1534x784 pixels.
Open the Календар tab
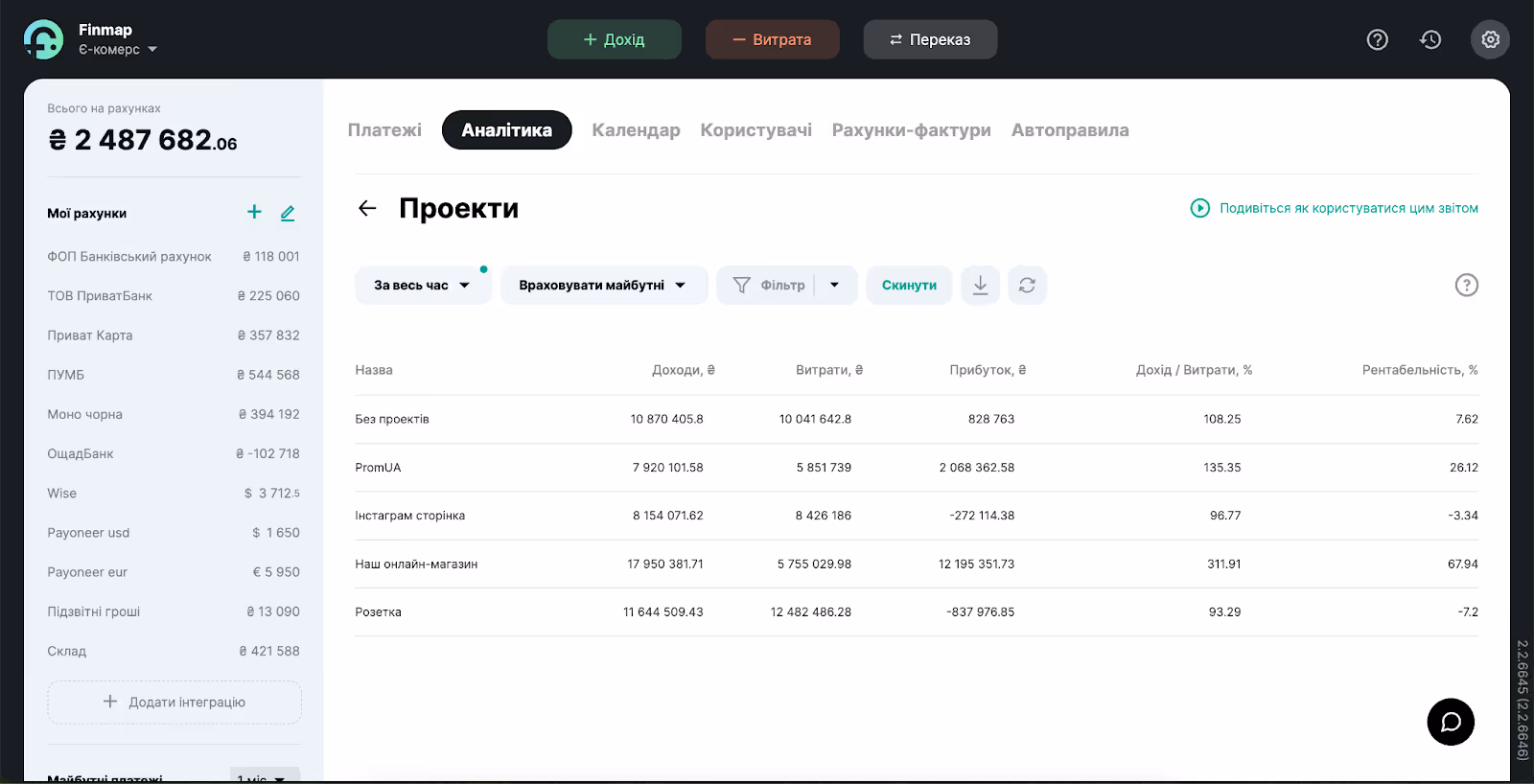click(636, 130)
